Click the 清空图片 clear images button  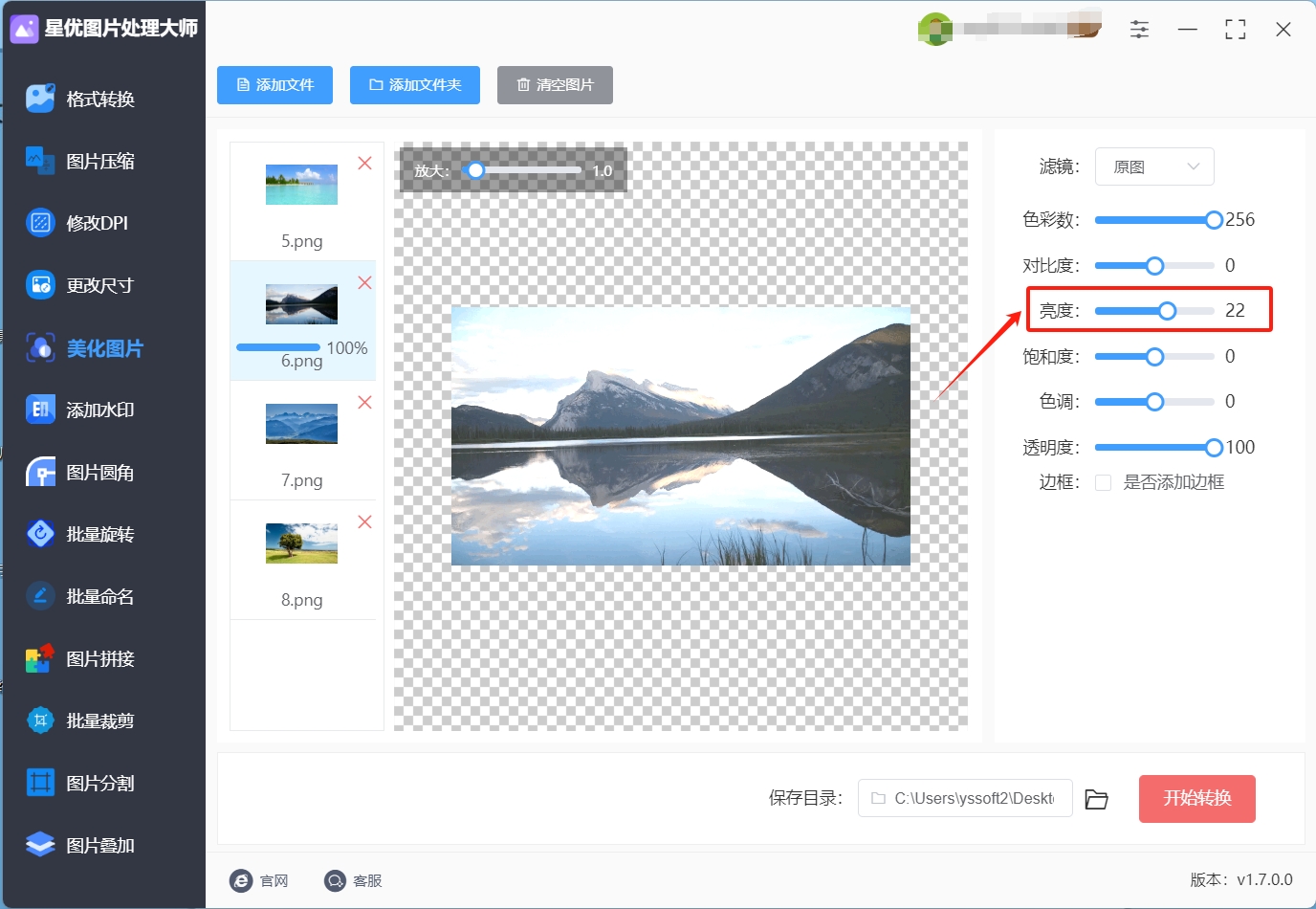555,85
